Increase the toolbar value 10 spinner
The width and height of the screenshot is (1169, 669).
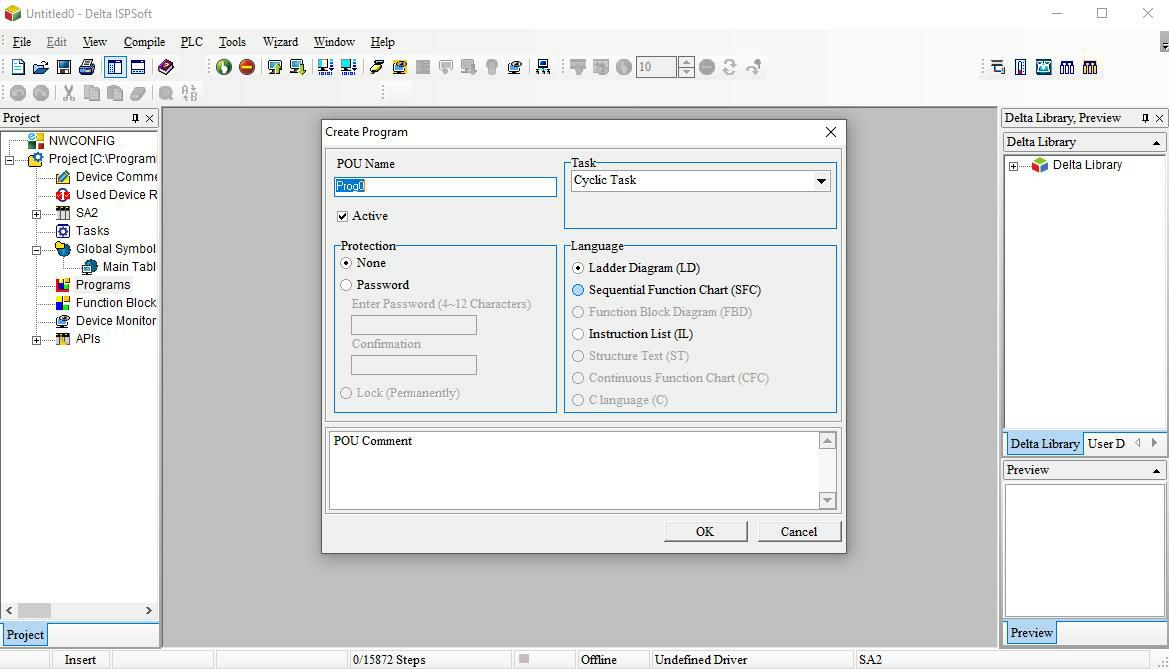[x=687, y=62]
